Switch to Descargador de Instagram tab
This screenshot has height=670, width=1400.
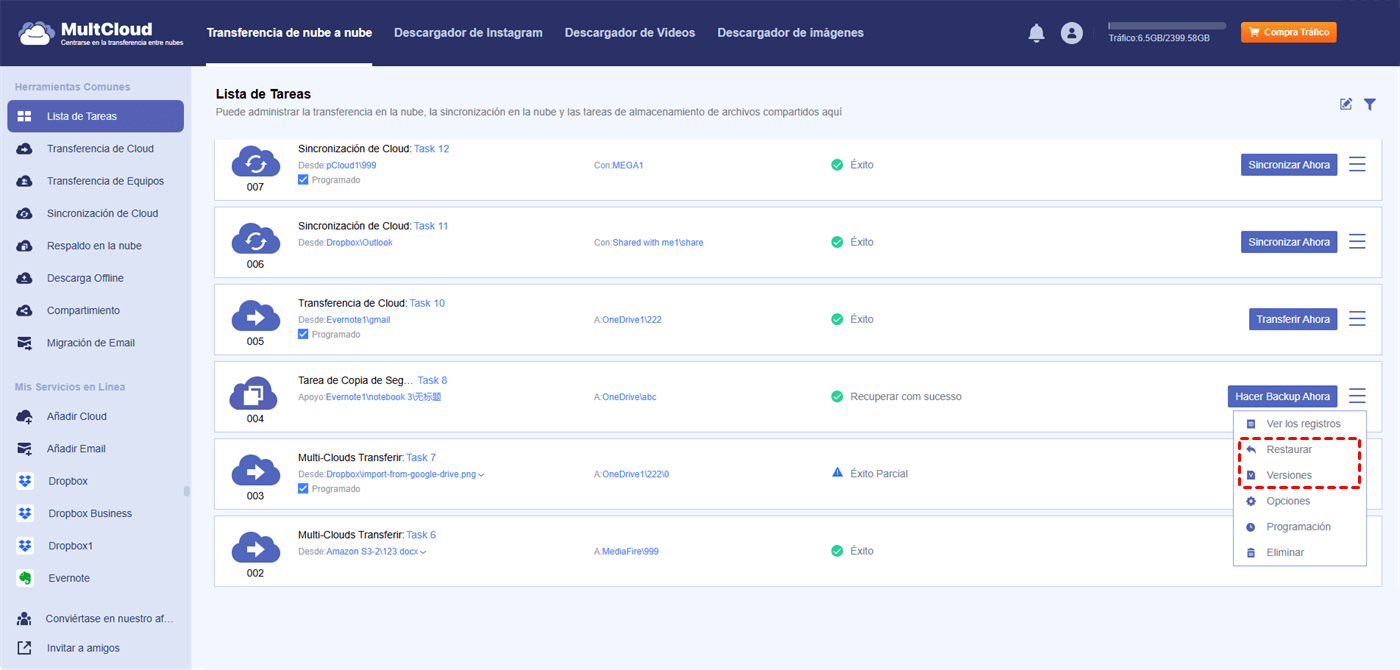(x=468, y=33)
